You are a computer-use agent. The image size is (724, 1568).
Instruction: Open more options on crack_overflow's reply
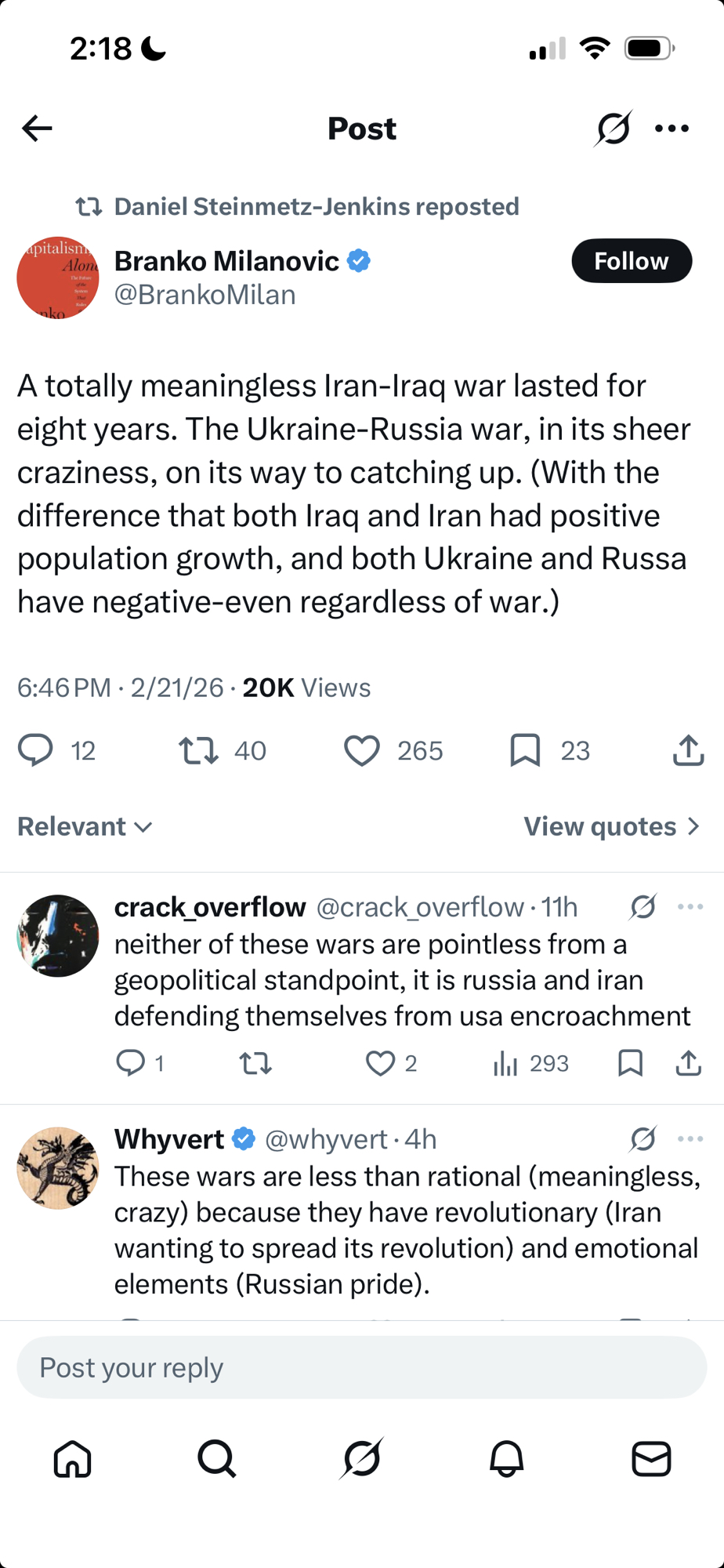pos(690,907)
